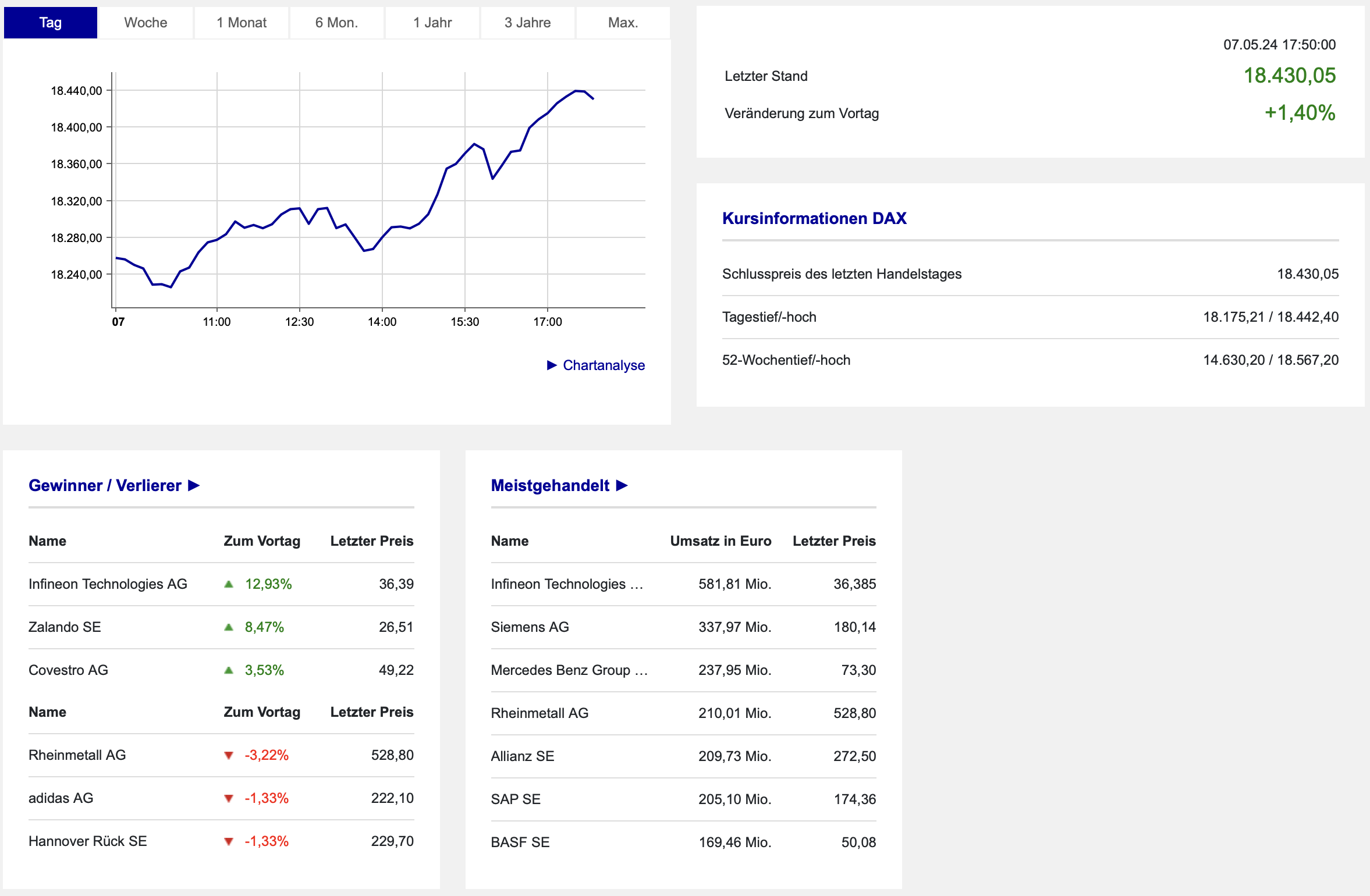
Task: Open the Max. time range tab
Action: tap(623, 23)
